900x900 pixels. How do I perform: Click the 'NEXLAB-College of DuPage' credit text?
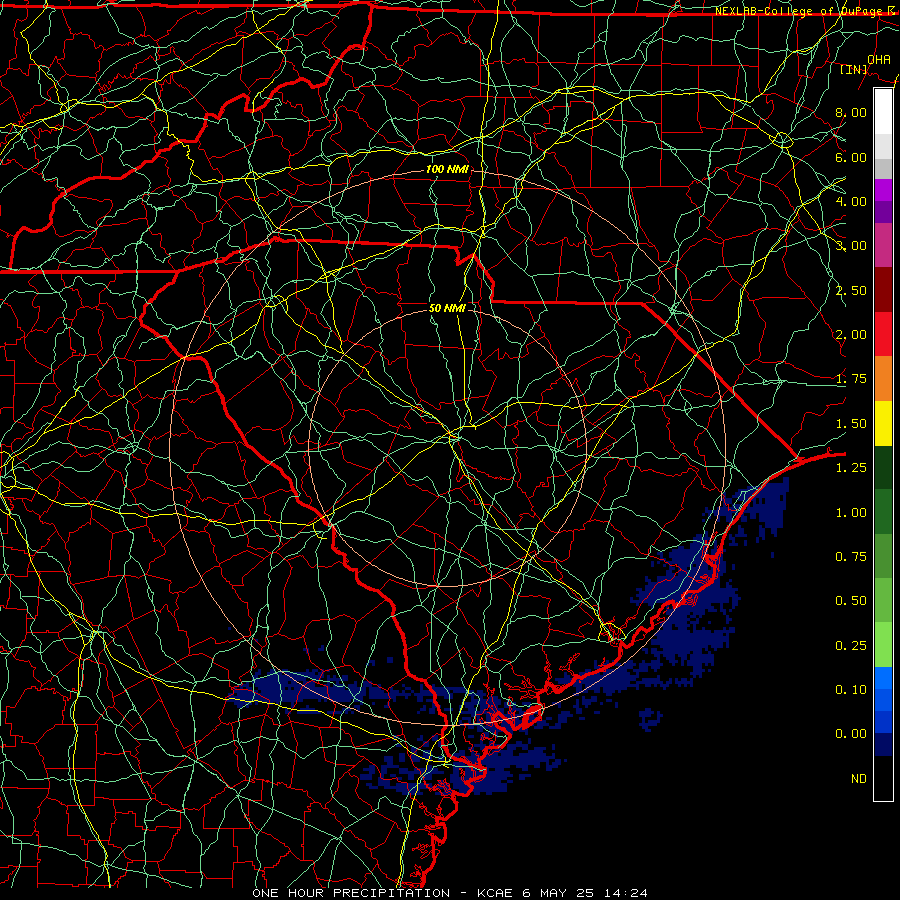(798, 11)
